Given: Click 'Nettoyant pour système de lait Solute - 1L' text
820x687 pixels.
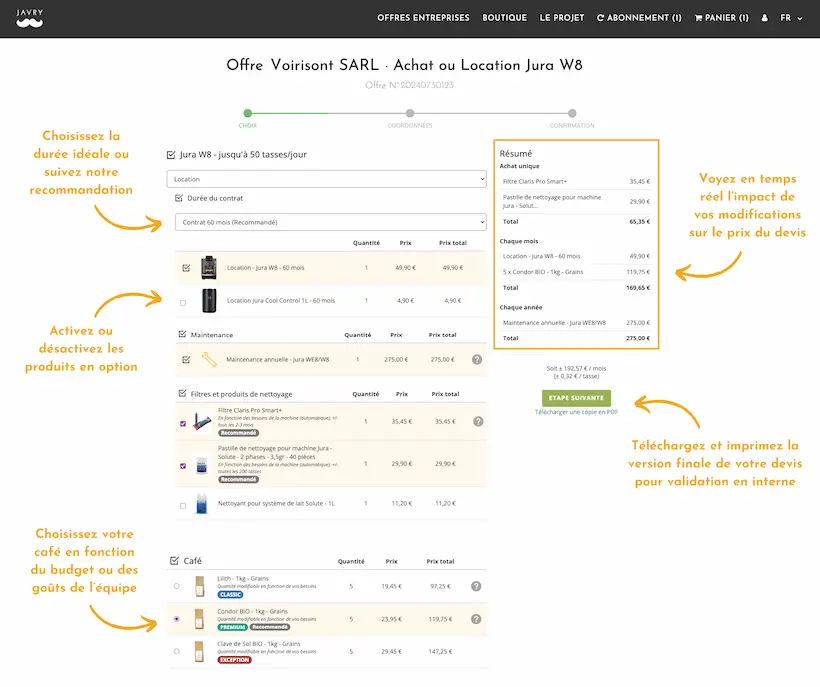Looking at the screenshot, I should pos(276,503).
